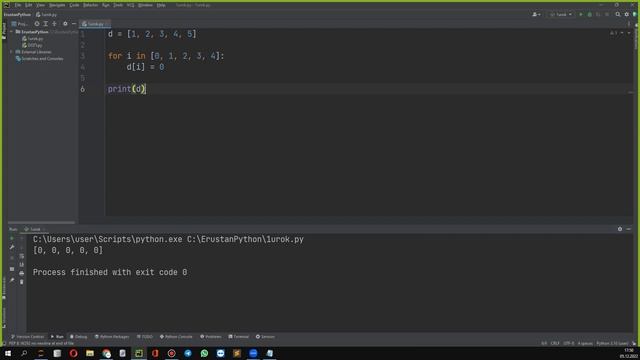The width and height of the screenshot is (640, 360).
Task: Open Windows Start menu
Action: 8,353
